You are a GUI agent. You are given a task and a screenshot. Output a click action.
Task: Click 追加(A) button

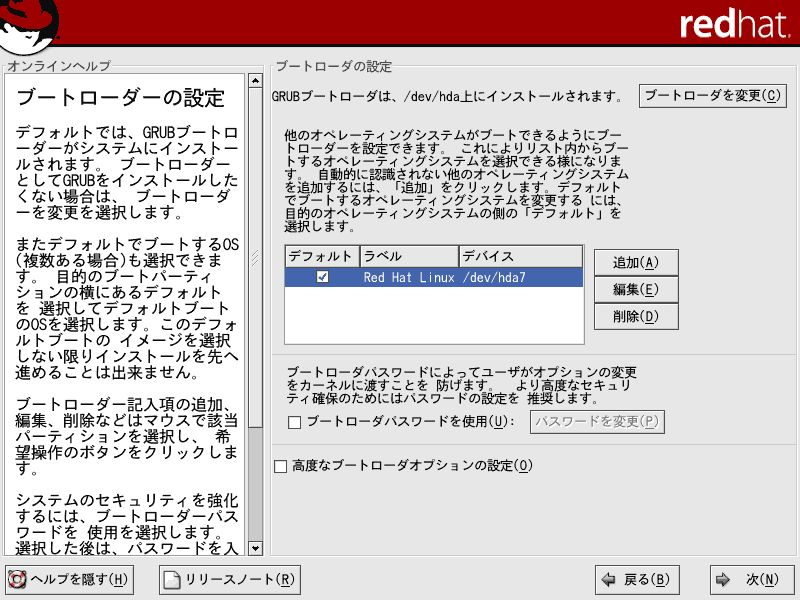coord(636,263)
